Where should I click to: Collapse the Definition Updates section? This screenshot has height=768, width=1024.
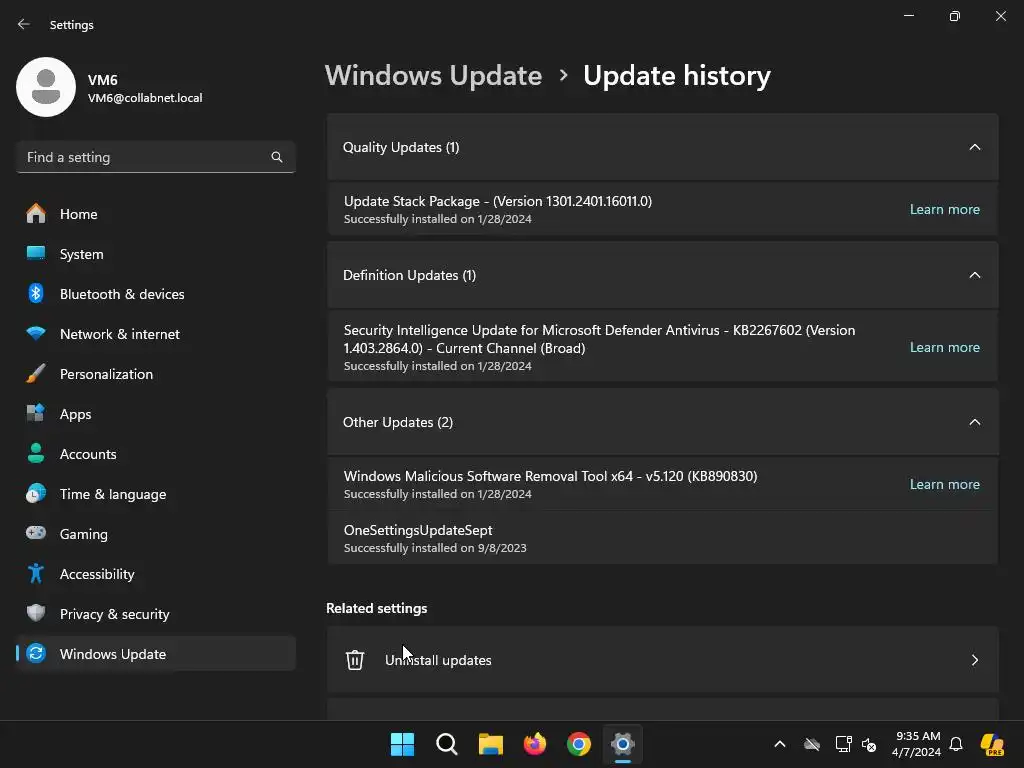974,275
